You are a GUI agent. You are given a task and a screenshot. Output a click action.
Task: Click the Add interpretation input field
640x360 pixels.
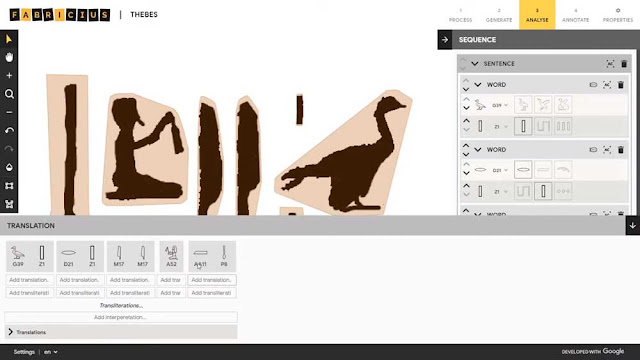[121, 317]
